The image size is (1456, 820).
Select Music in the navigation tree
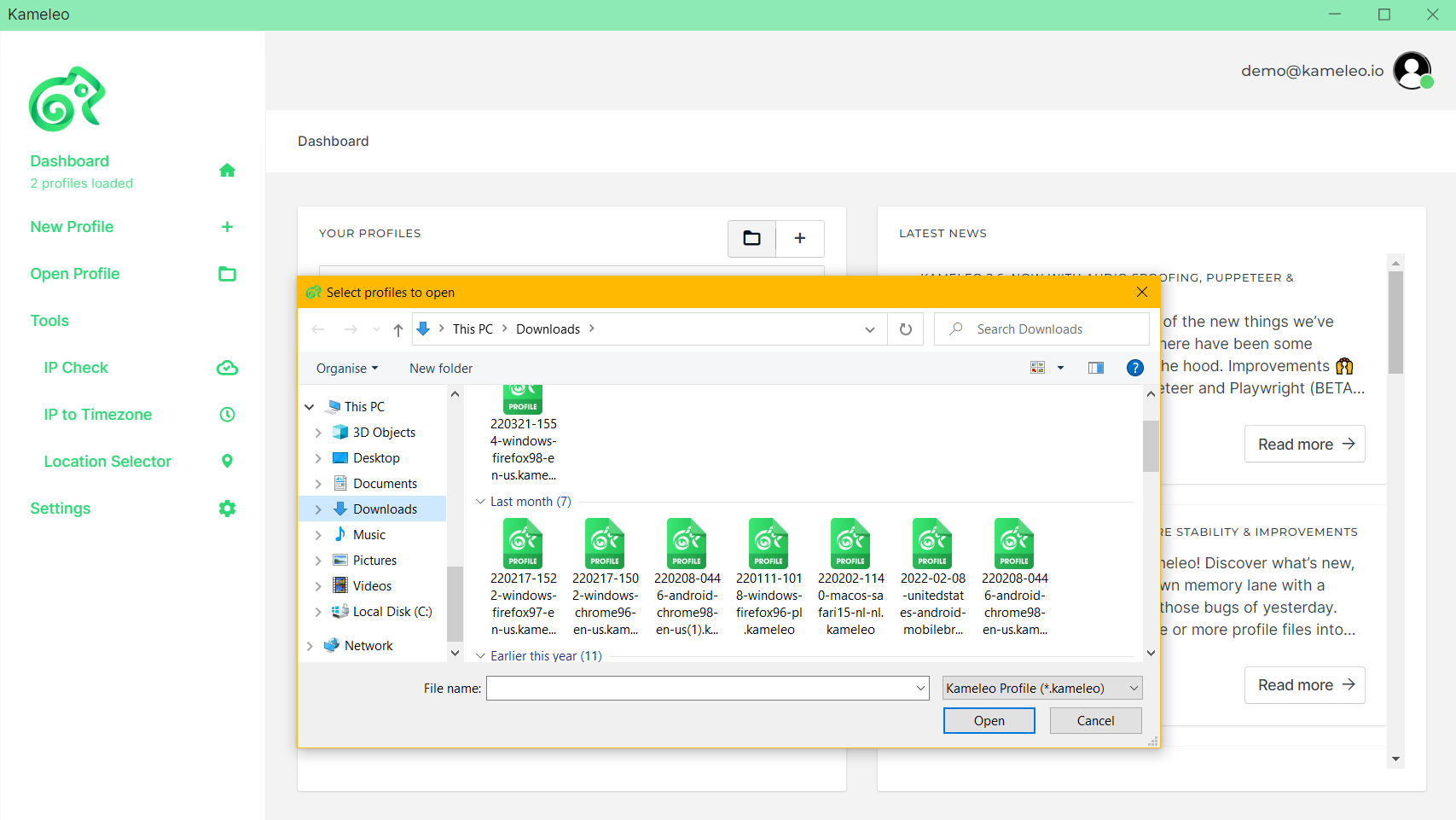tap(369, 535)
